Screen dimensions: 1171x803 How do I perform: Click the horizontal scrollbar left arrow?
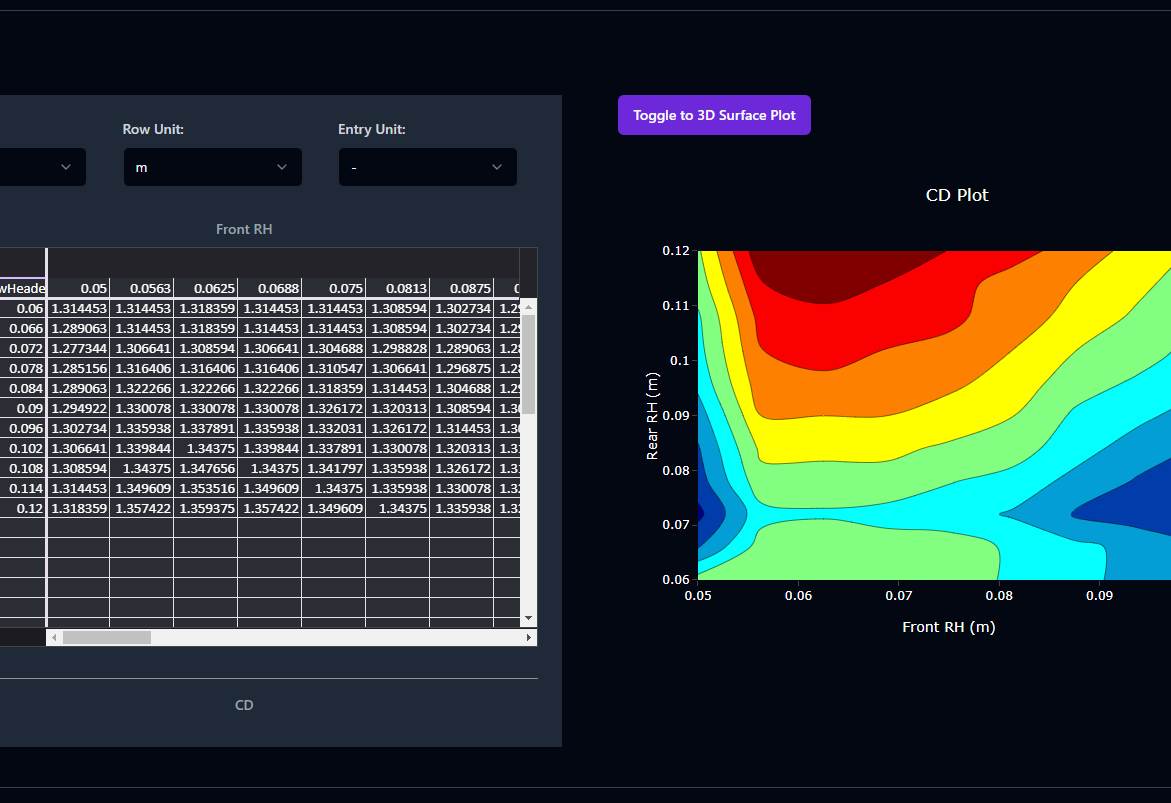click(54, 637)
